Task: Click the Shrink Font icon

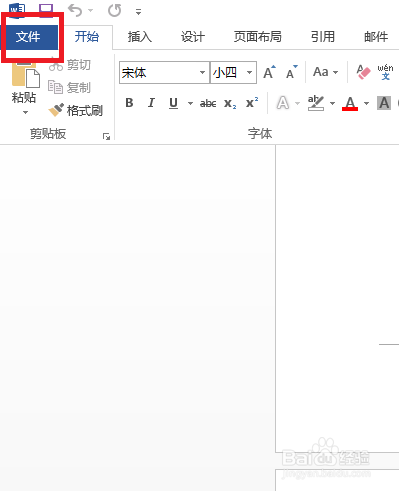Action: 292,72
